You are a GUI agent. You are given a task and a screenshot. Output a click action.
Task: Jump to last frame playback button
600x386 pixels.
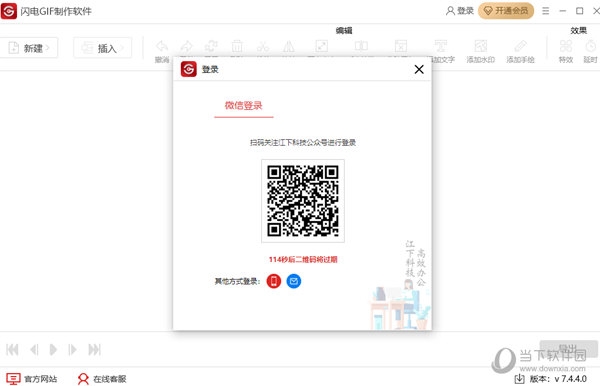click(95, 349)
